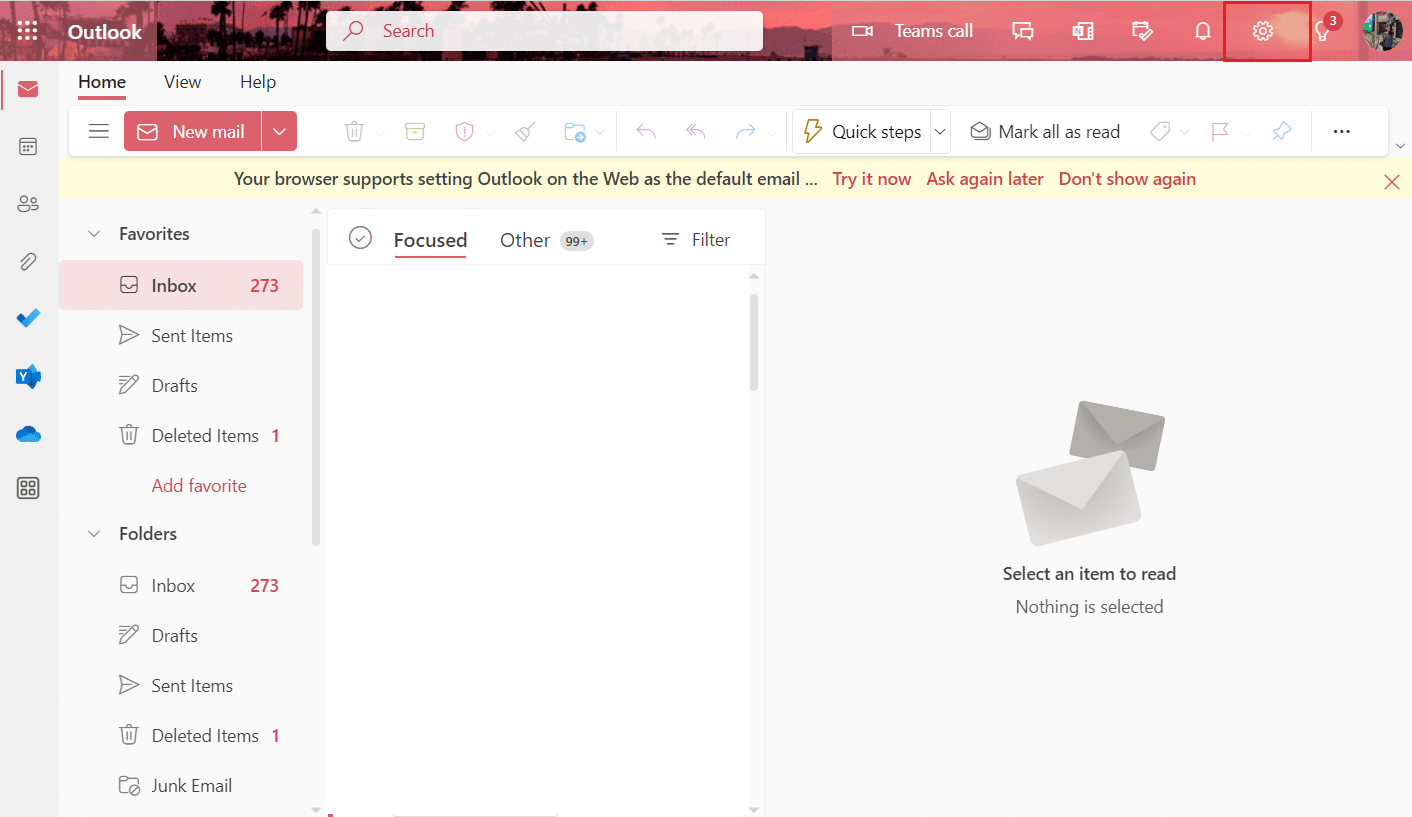The image size is (1412, 817).
Task: Switch to the Focused inbox tab
Action: point(430,240)
